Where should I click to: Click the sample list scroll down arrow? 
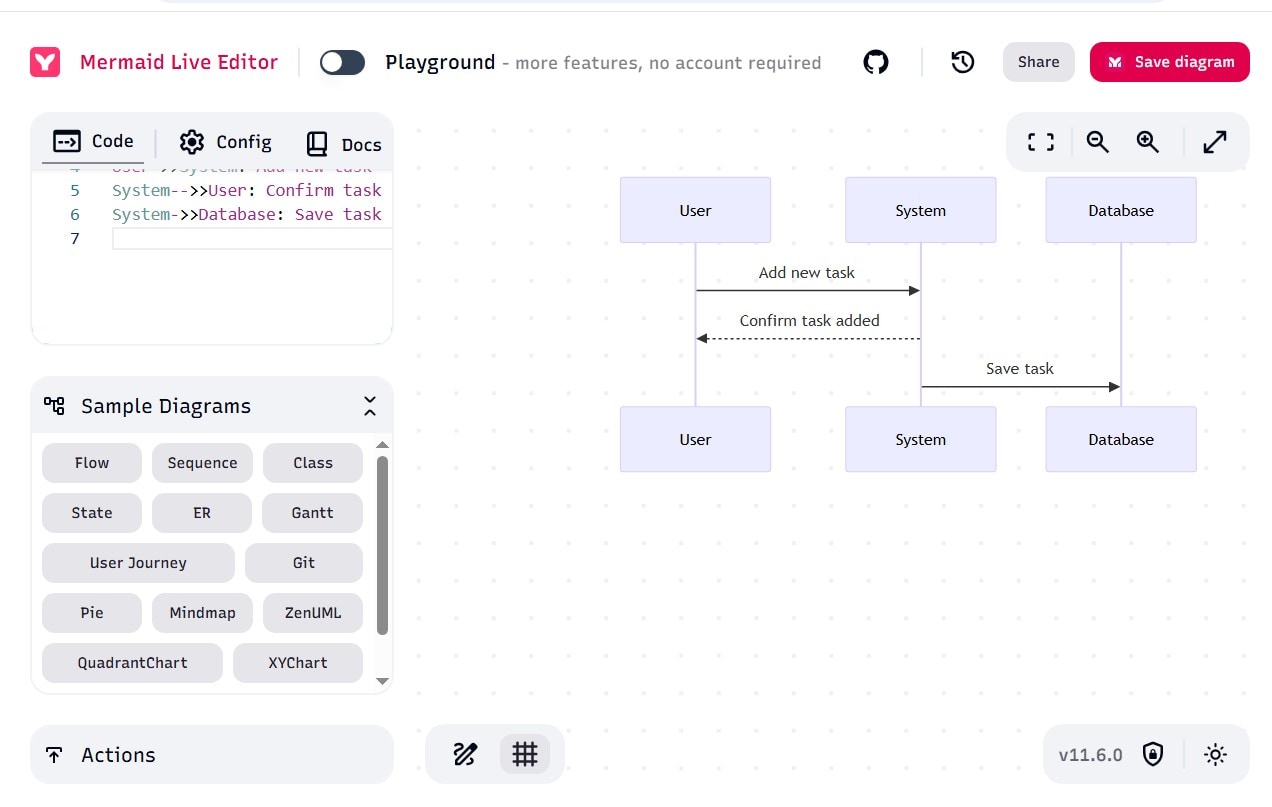(382, 681)
